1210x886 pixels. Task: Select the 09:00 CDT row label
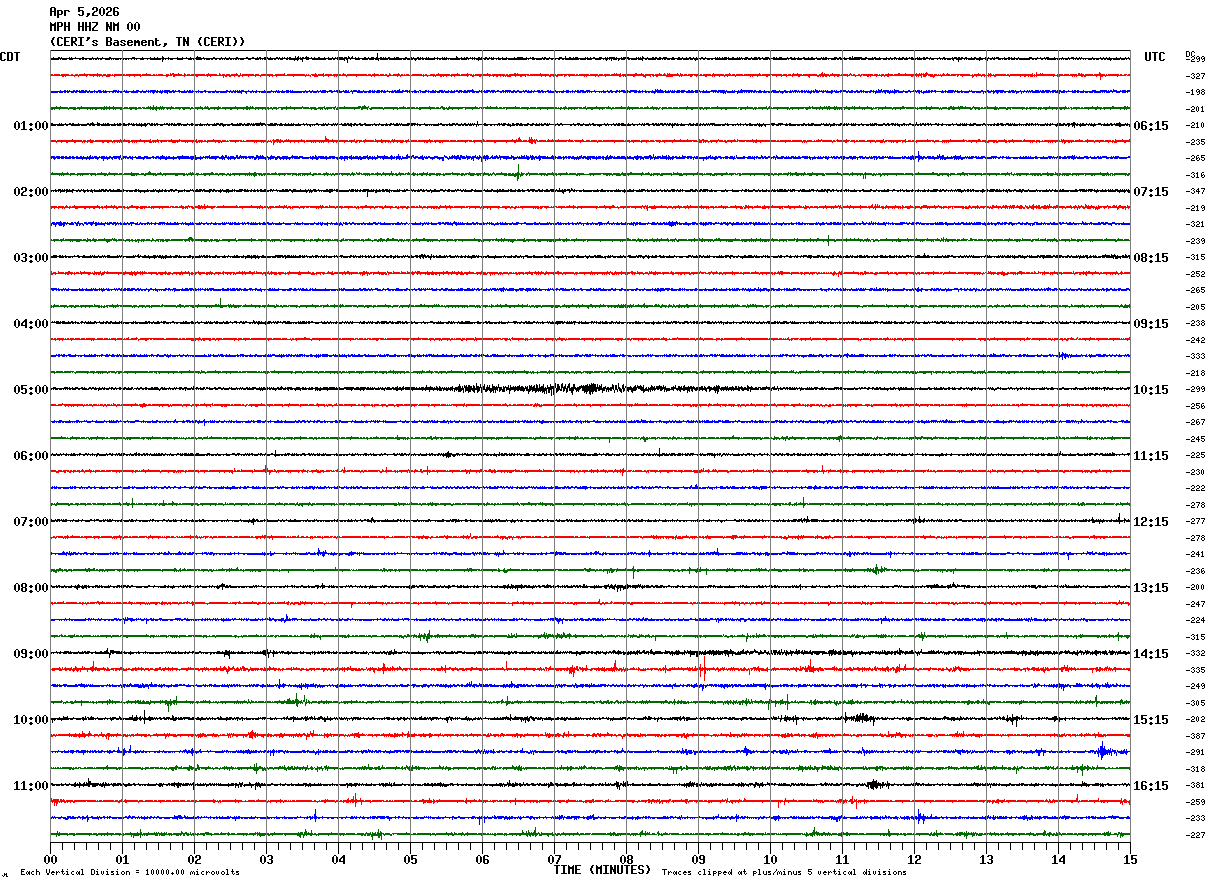pos(31,654)
